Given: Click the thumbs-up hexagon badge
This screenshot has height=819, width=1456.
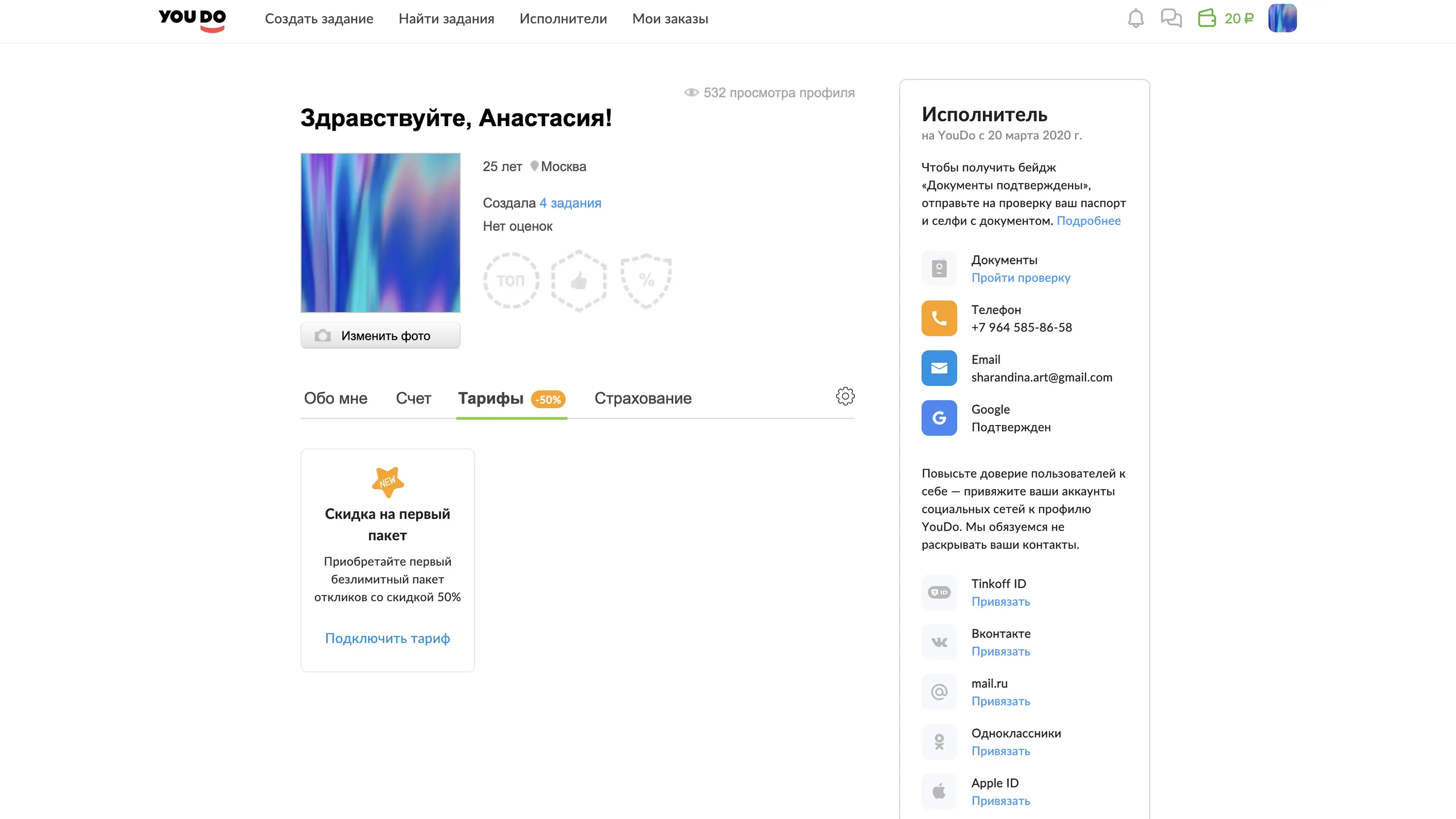Looking at the screenshot, I should pos(579,280).
